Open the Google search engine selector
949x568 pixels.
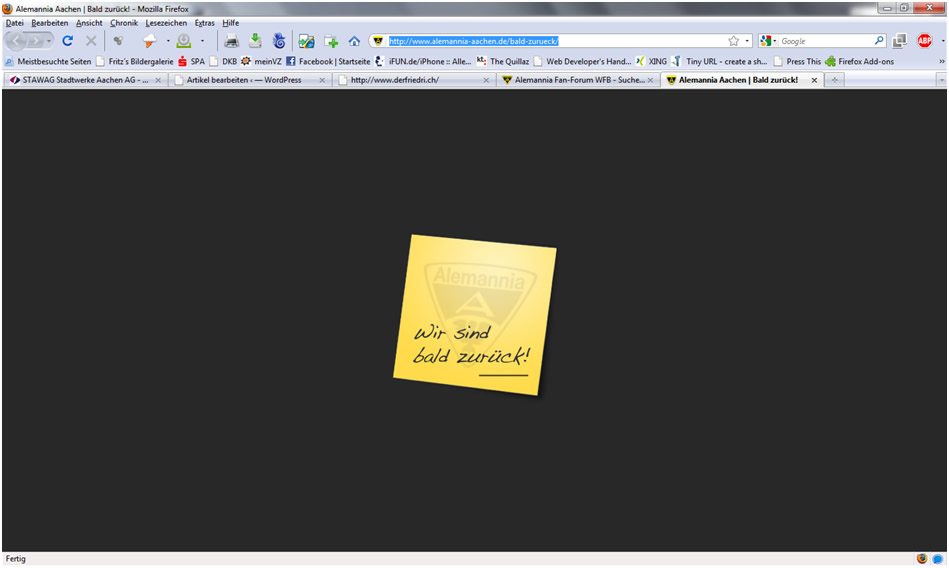coord(769,41)
